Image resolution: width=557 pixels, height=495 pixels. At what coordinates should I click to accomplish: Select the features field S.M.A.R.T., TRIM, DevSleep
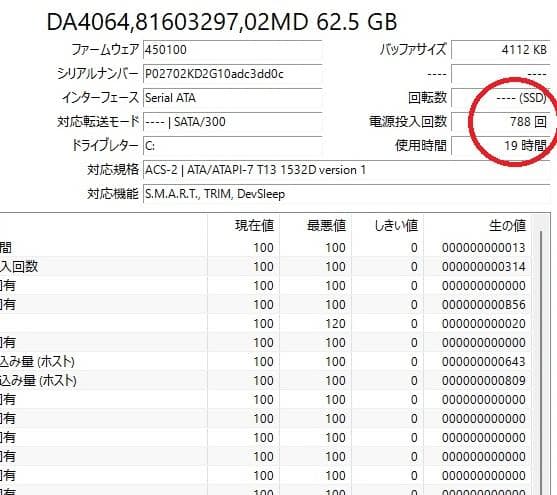tap(346, 194)
